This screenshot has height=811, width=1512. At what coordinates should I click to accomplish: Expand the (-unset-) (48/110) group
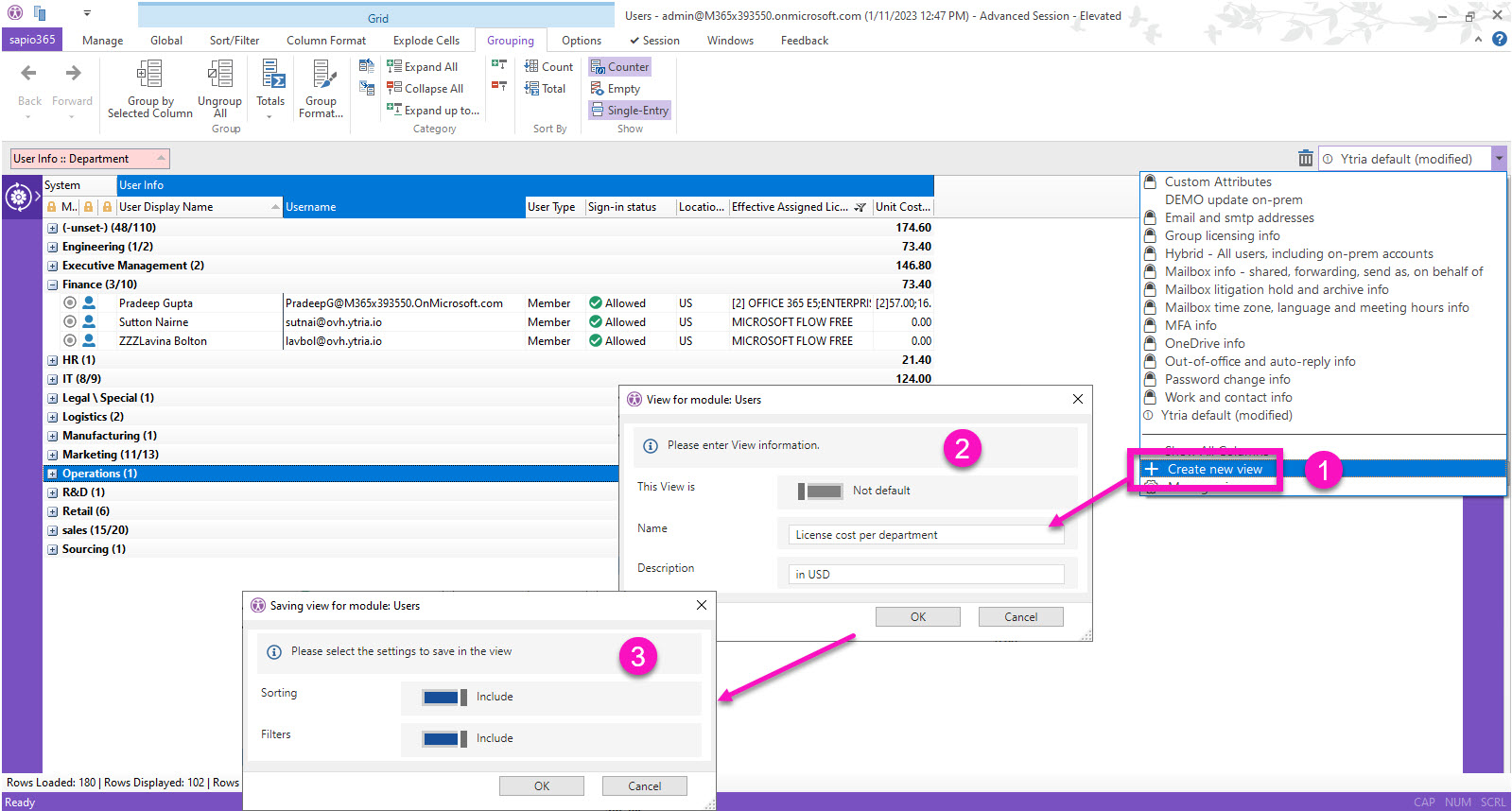point(53,228)
